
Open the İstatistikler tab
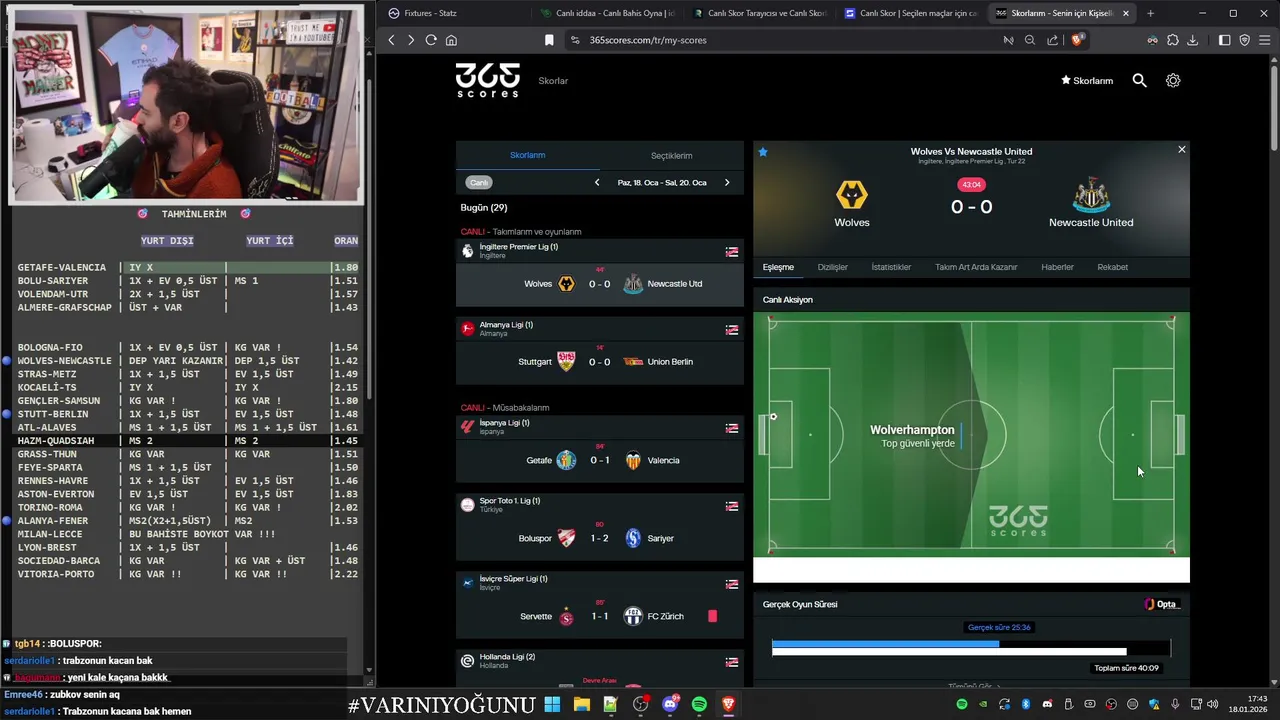891,267
